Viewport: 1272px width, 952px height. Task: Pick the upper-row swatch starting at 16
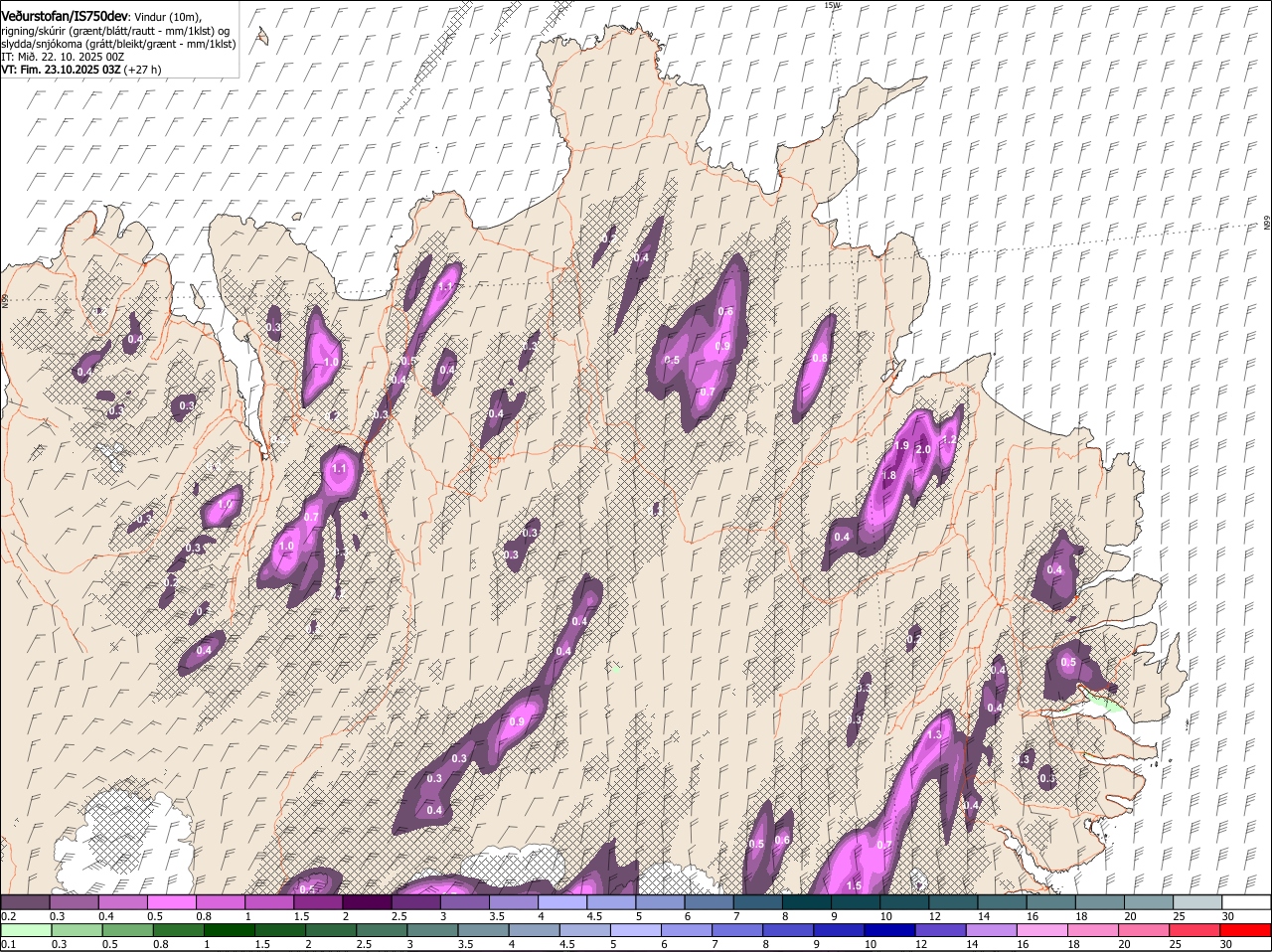(x=1051, y=902)
